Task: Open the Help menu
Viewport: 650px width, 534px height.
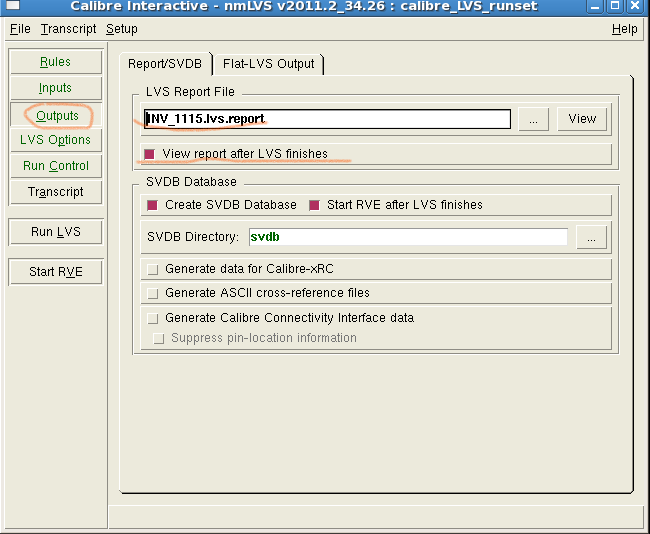Action: click(x=624, y=29)
